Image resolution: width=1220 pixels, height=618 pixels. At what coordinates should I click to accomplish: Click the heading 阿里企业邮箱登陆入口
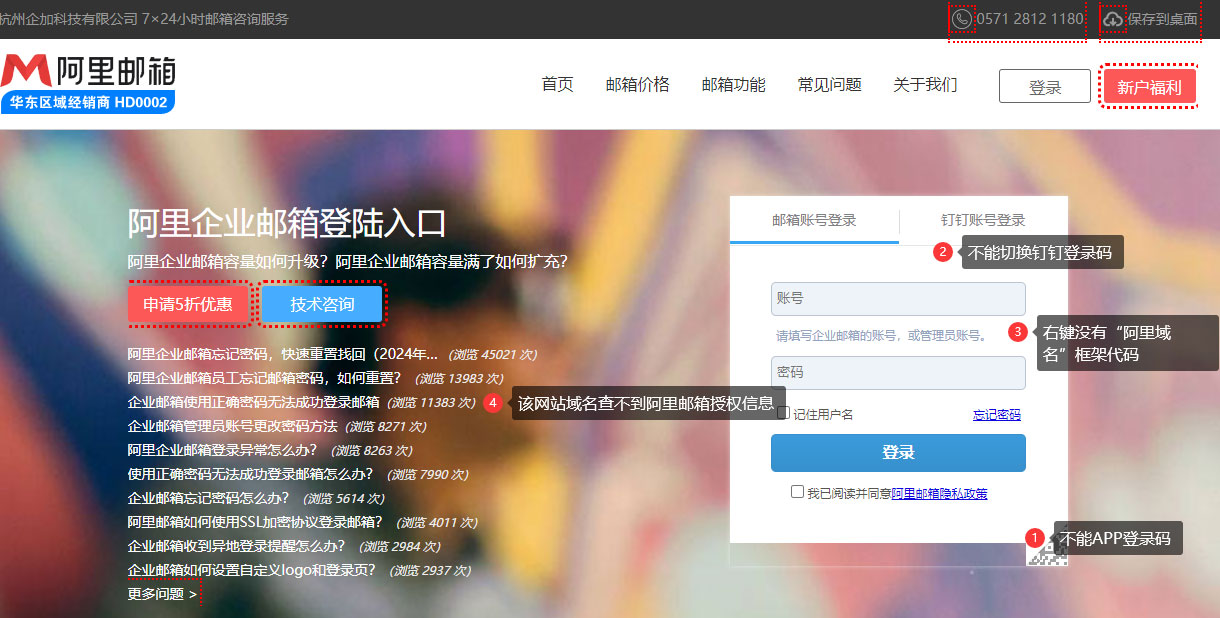[287, 223]
